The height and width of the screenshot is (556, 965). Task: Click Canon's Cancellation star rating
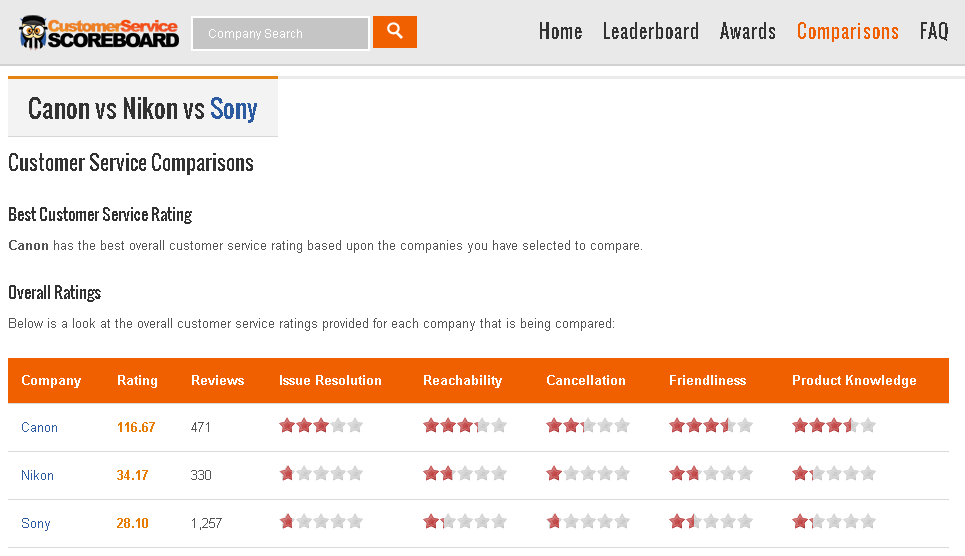[x=588, y=425]
